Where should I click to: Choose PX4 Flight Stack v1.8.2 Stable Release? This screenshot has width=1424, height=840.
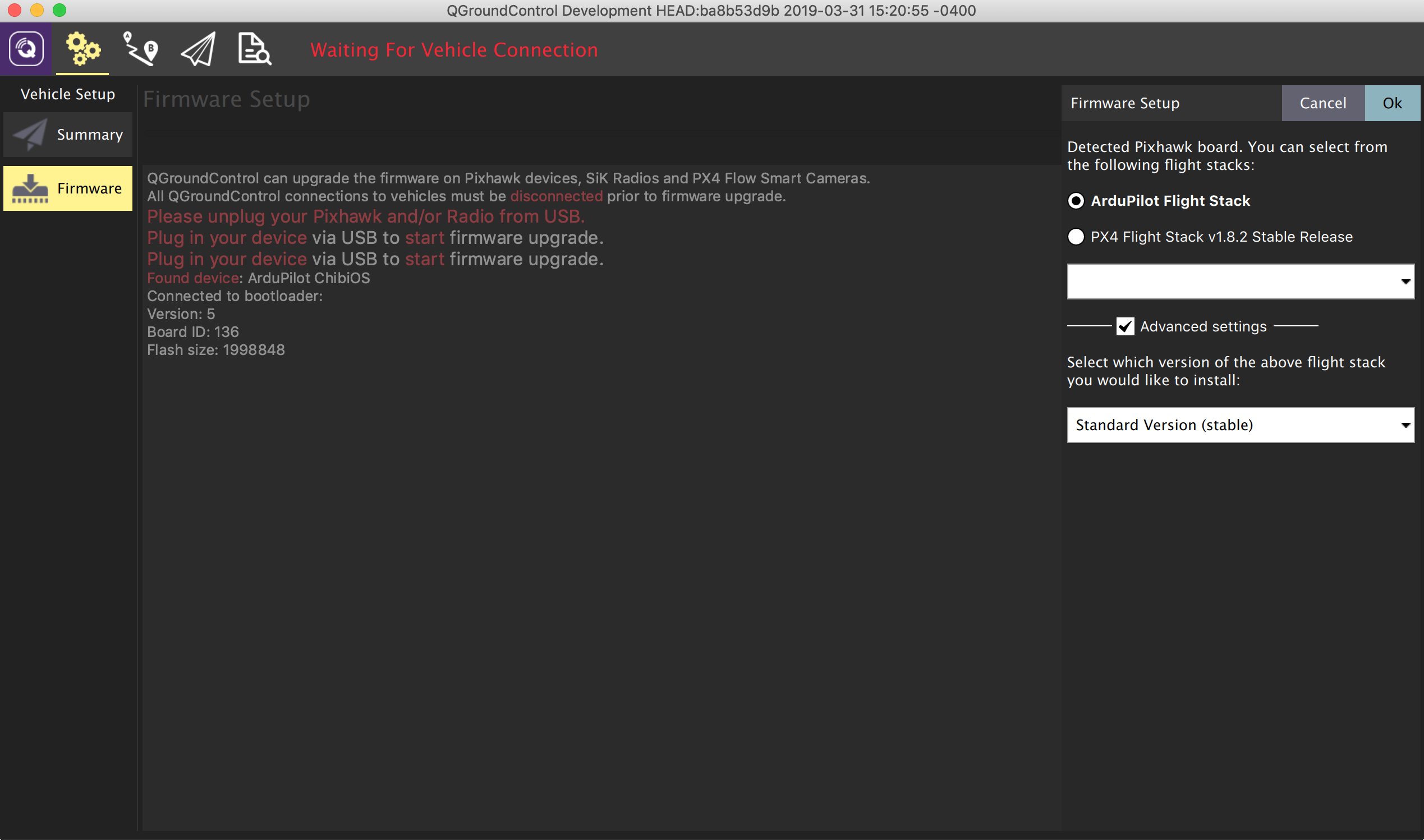(1076, 237)
